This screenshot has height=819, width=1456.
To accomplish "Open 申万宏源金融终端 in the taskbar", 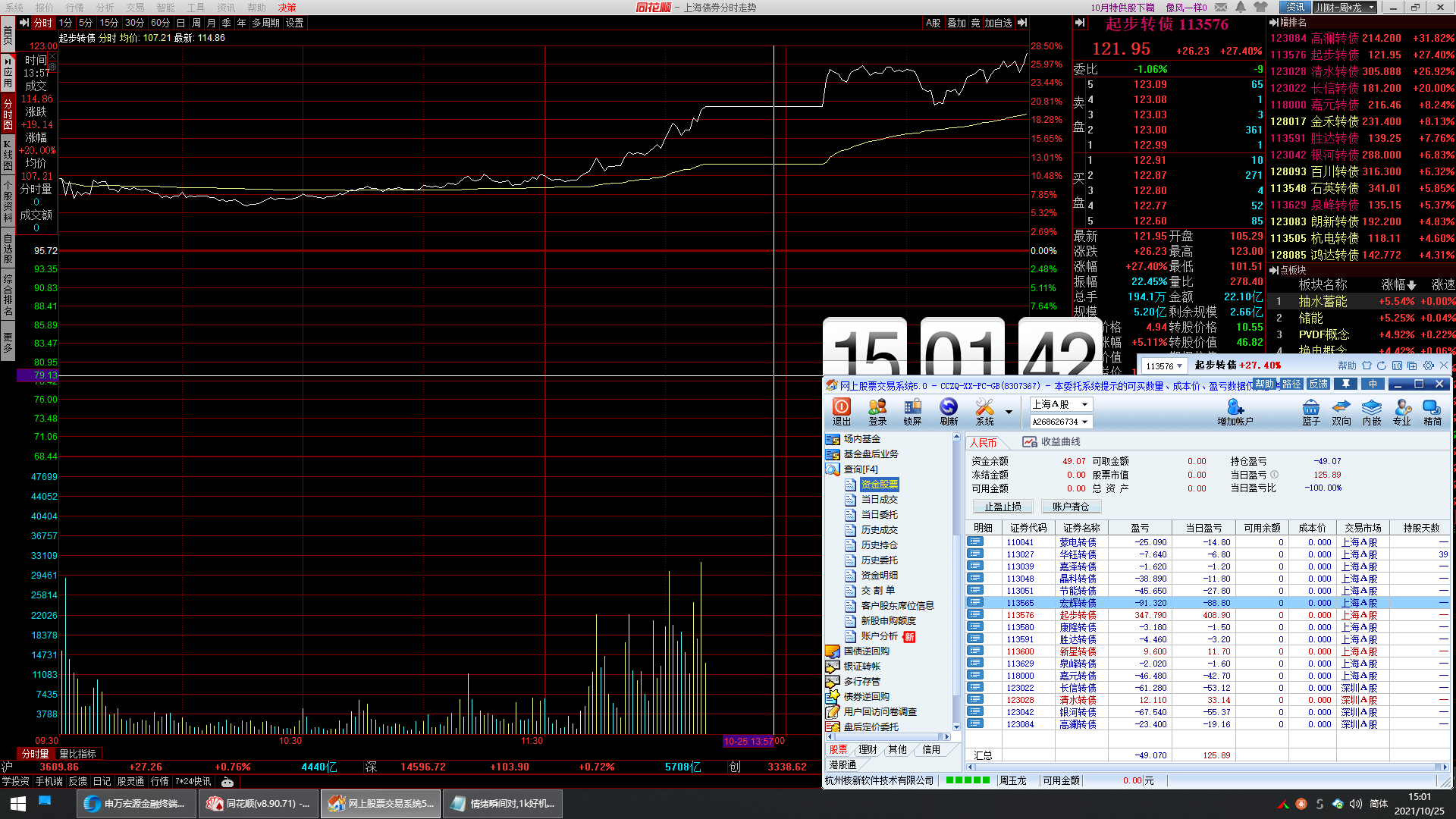I will click(x=136, y=804).
